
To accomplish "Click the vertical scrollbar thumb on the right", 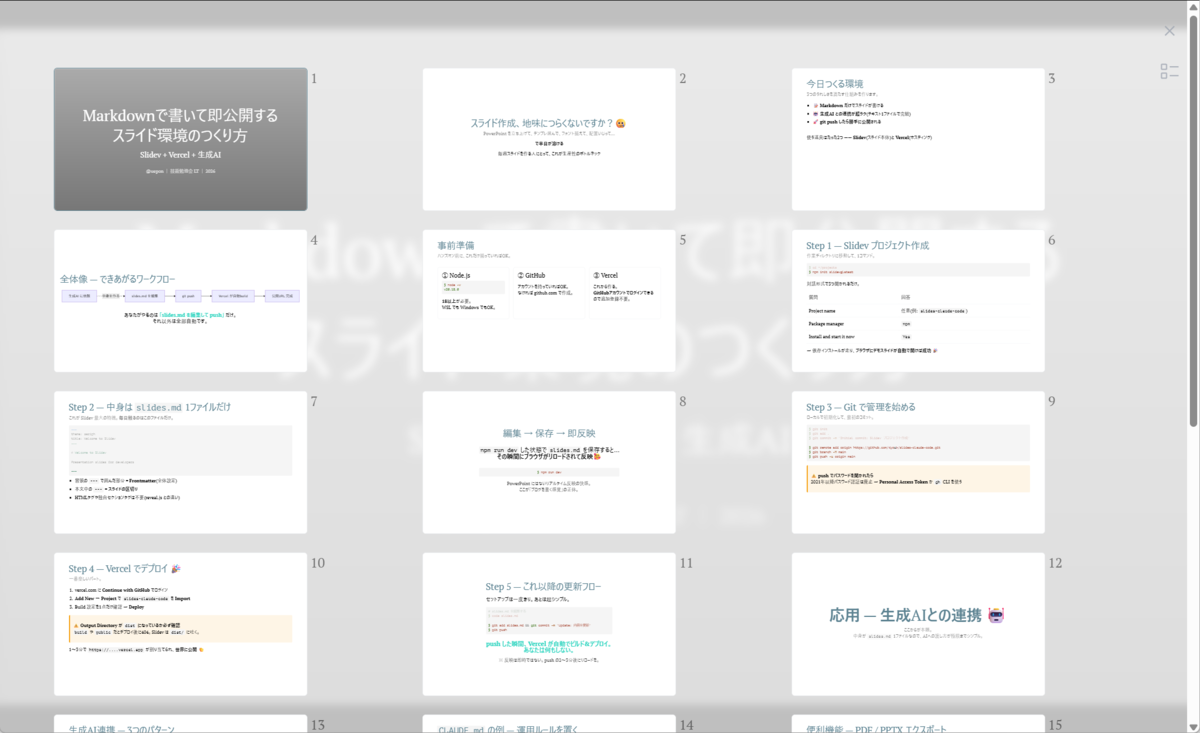I will [1192, 220].
